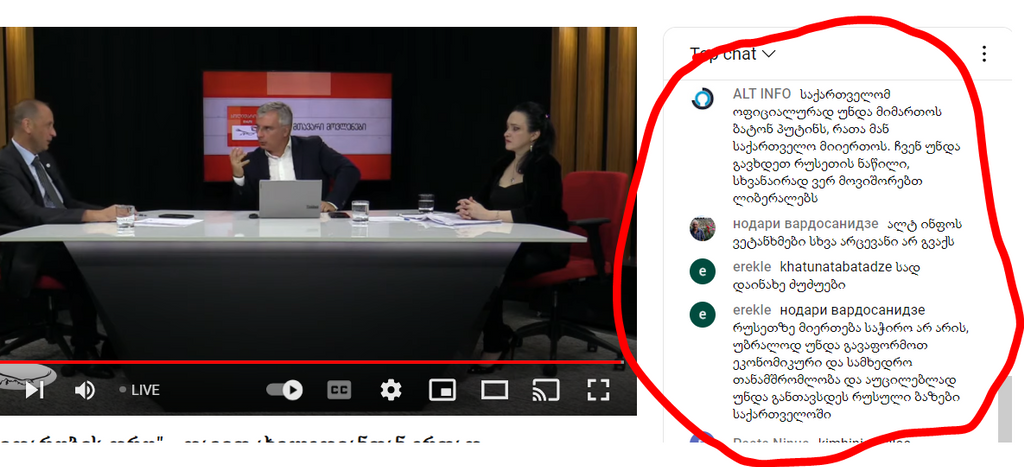Click the LIVE indicator

coord(139,390)
